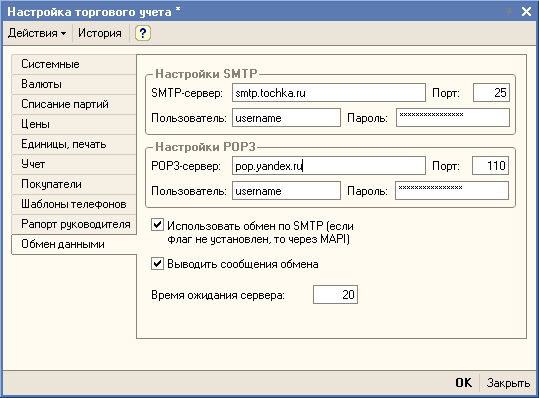Focus the SMTP server address field
Screen dimensions: 539x398
click(x=329, y=93)
